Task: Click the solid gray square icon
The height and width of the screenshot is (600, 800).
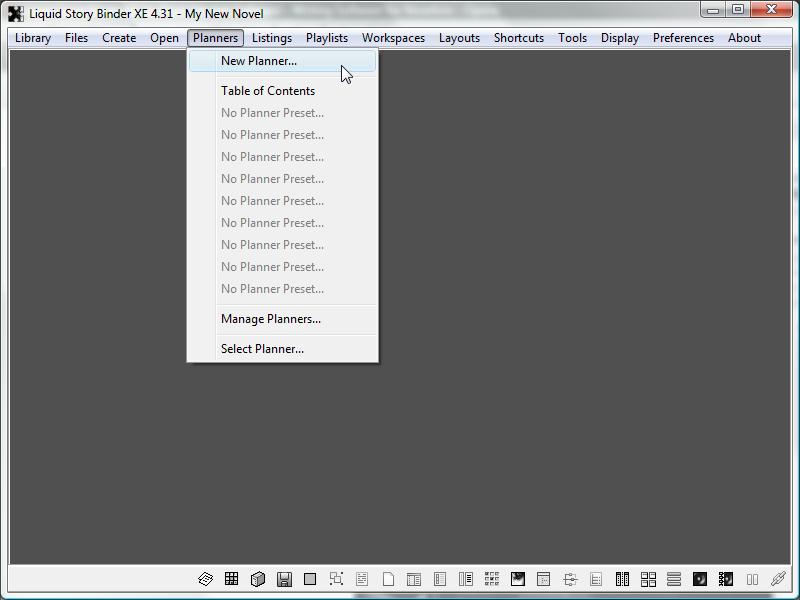Action: [x=310, y=579]
